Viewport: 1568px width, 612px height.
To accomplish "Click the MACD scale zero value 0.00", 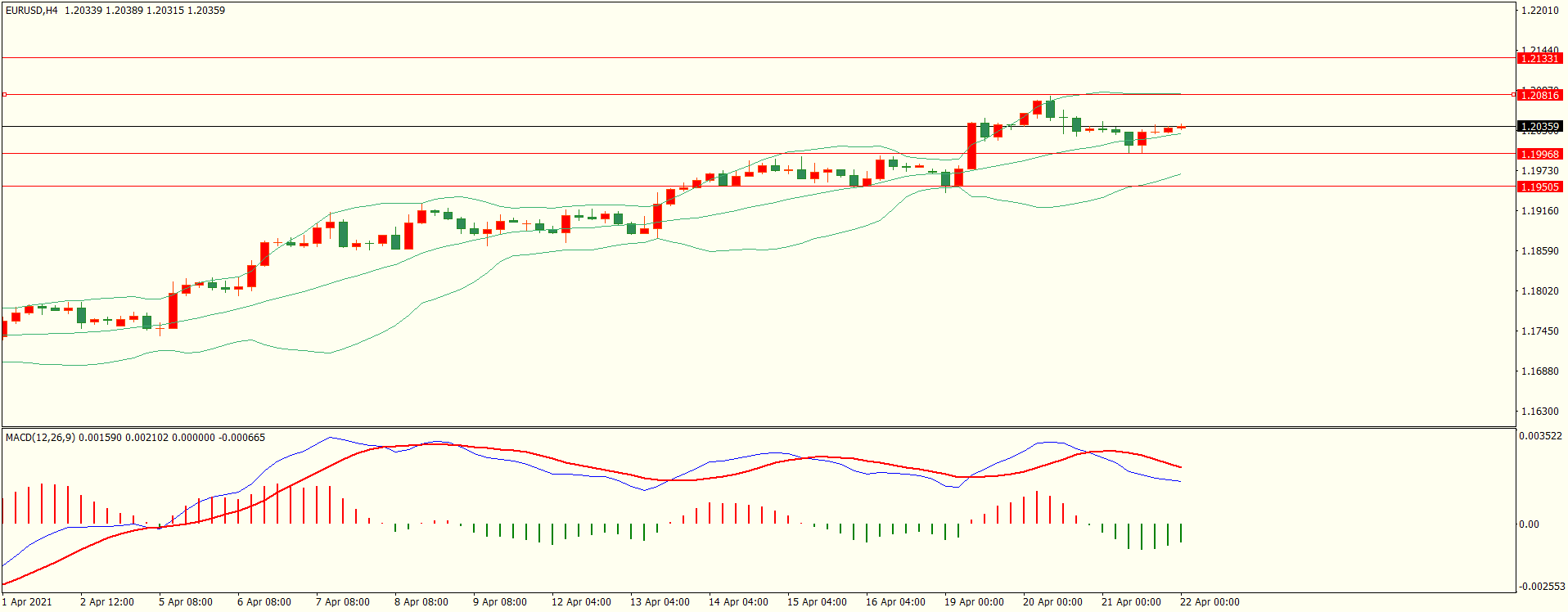I will tap(1529, 524).
